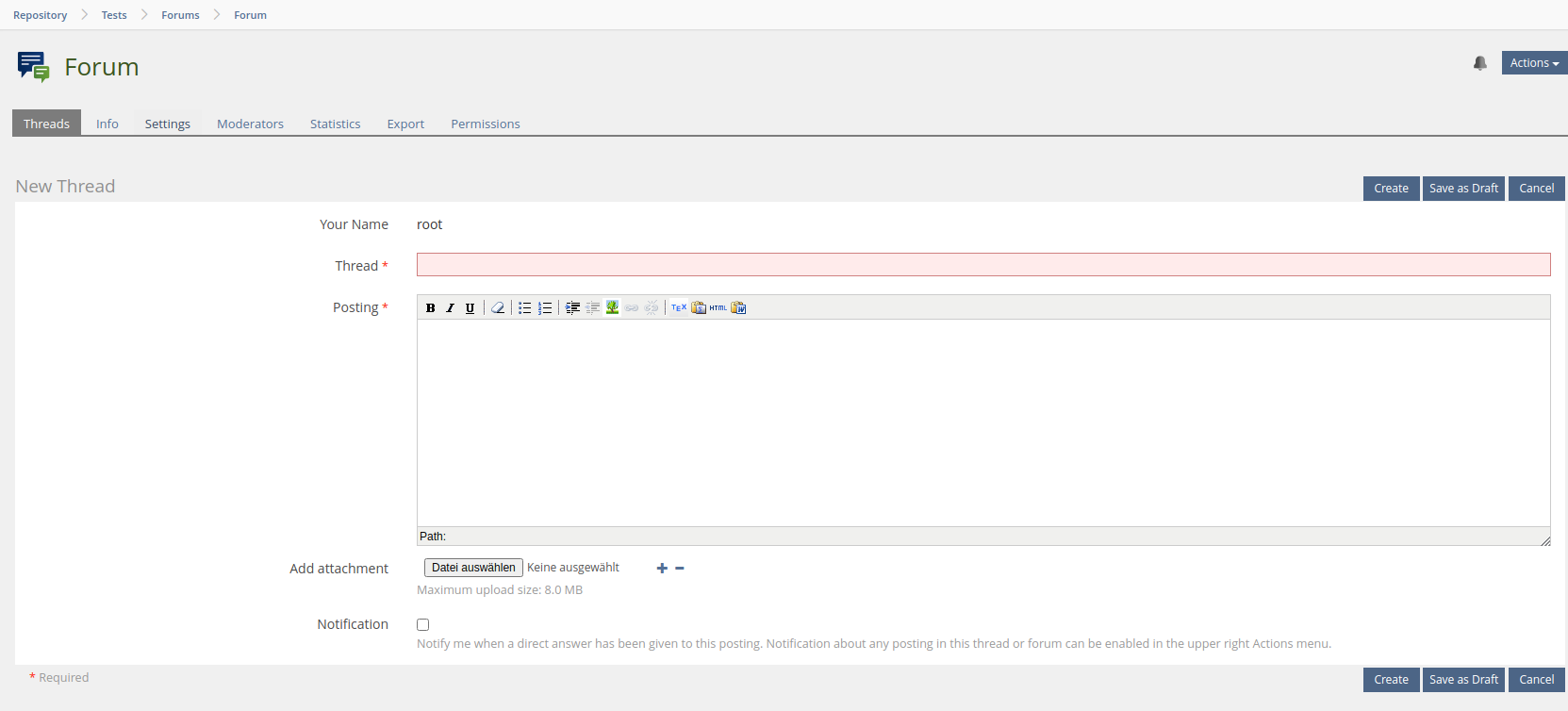Navigate to Forums in the breadcrumb
This screenshot has height=711, width=1568.
pos(180,15)
